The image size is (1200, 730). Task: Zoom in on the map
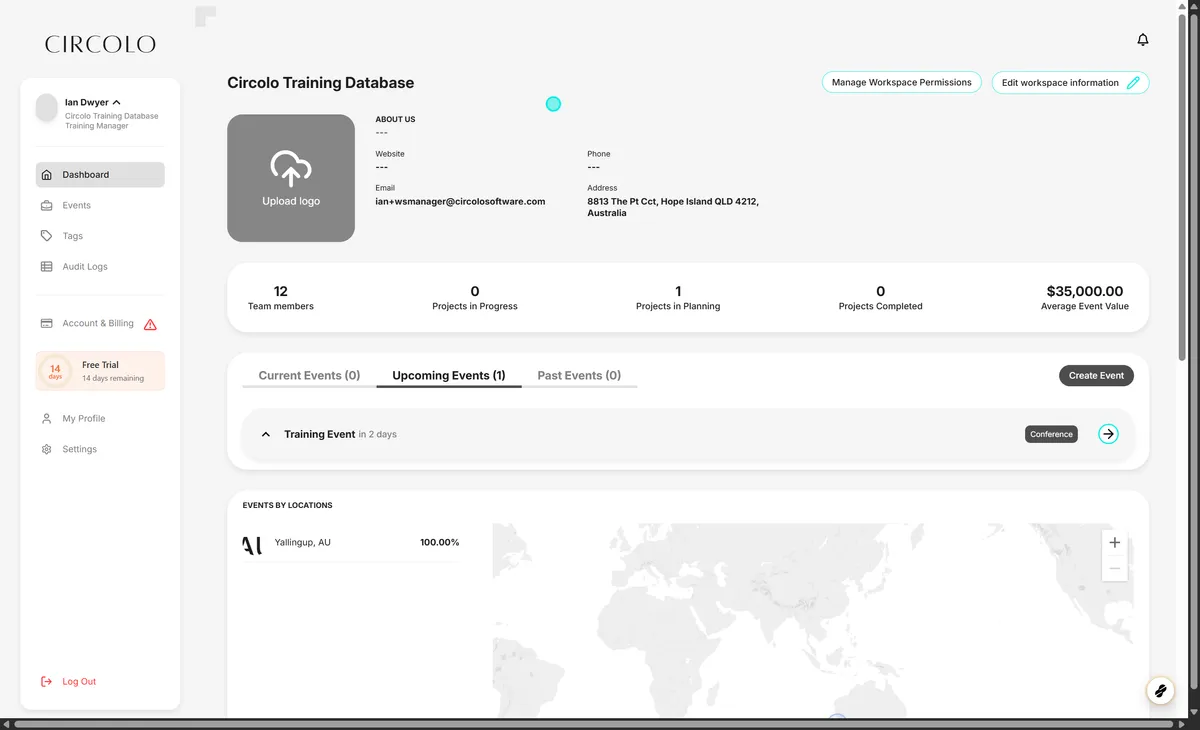tap(1115, 543)
